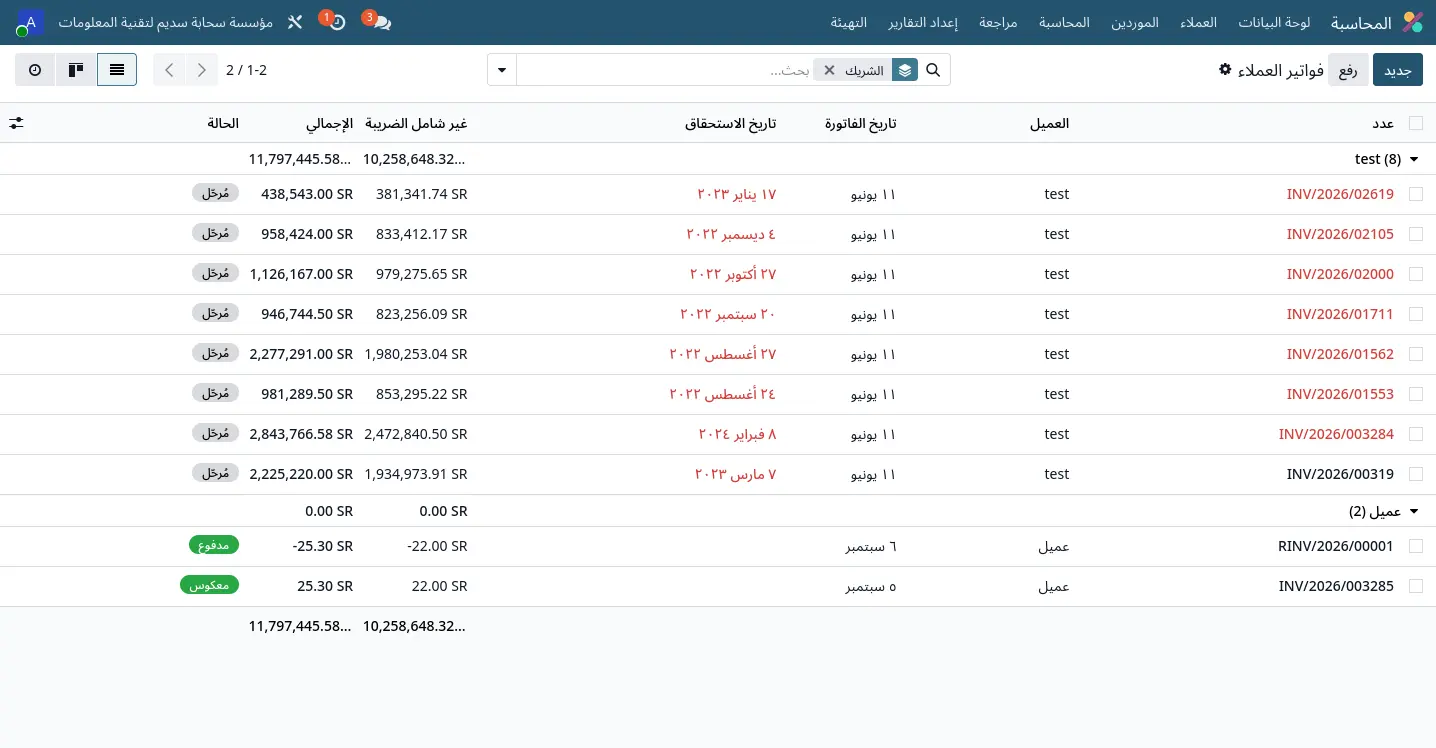1436x748 pixels.
Task: Switch to list view
Action: [x=117, y=70]
